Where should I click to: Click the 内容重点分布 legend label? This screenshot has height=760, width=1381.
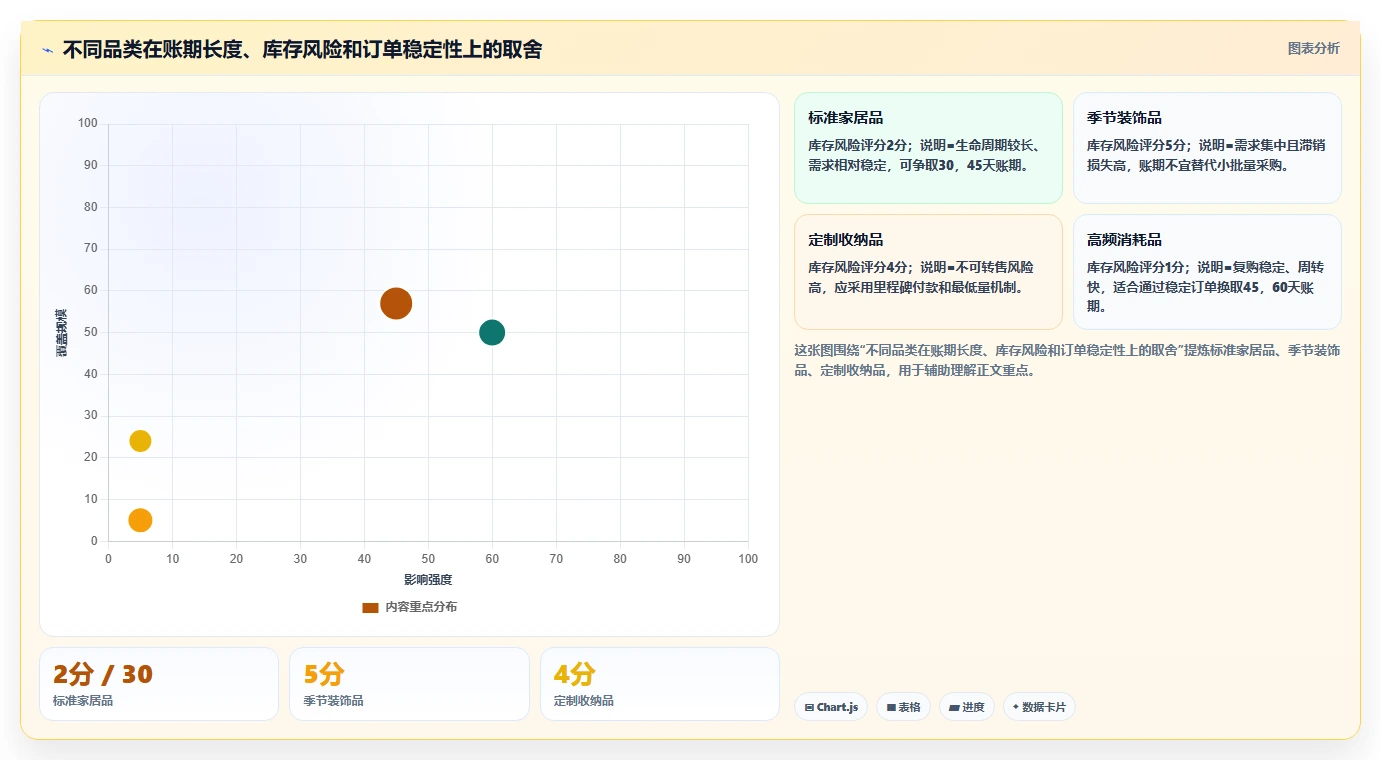coord(421,607)
